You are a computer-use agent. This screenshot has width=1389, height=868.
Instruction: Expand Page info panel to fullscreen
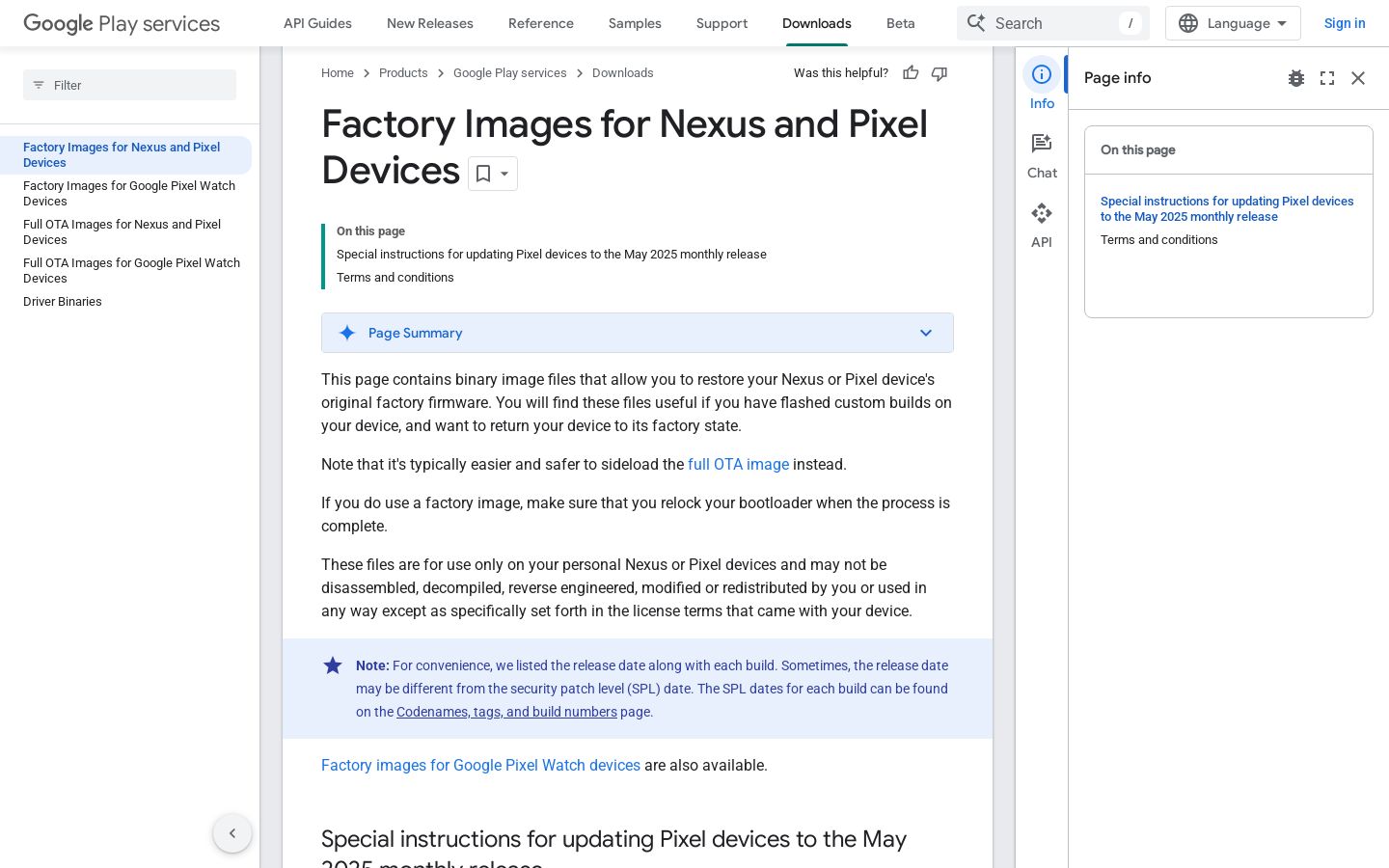[1327, 78]
